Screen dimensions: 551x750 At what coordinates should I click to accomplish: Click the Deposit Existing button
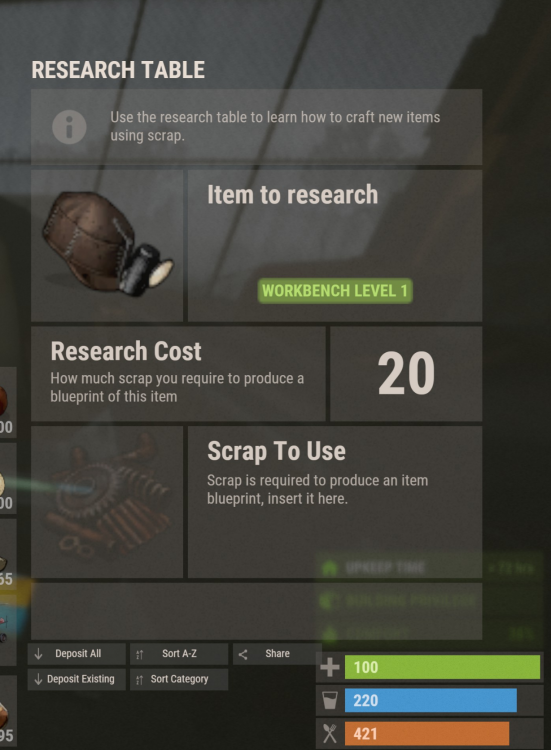point(77,679)
